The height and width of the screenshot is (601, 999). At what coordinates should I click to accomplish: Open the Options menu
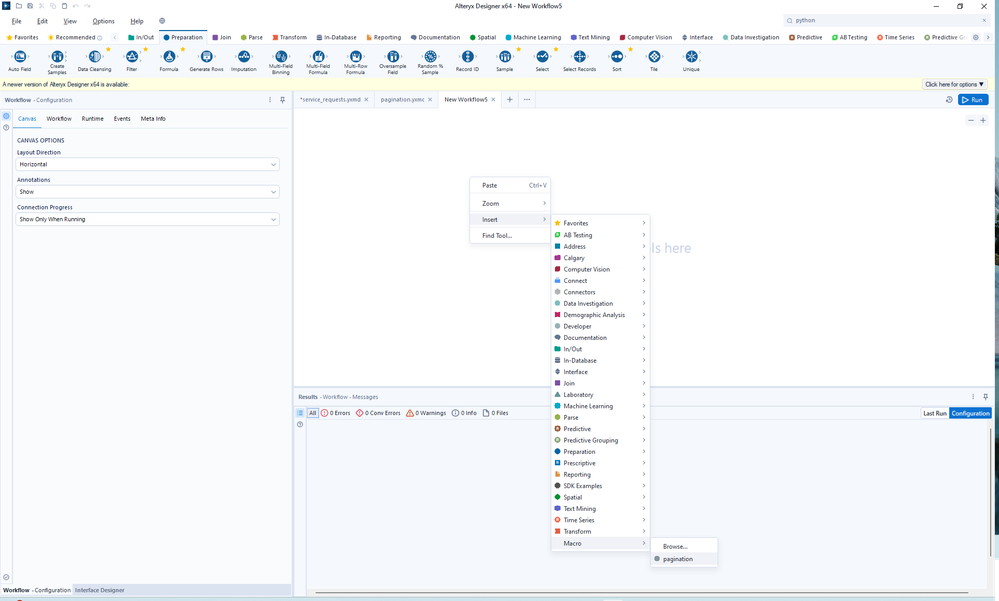point(103,21)
